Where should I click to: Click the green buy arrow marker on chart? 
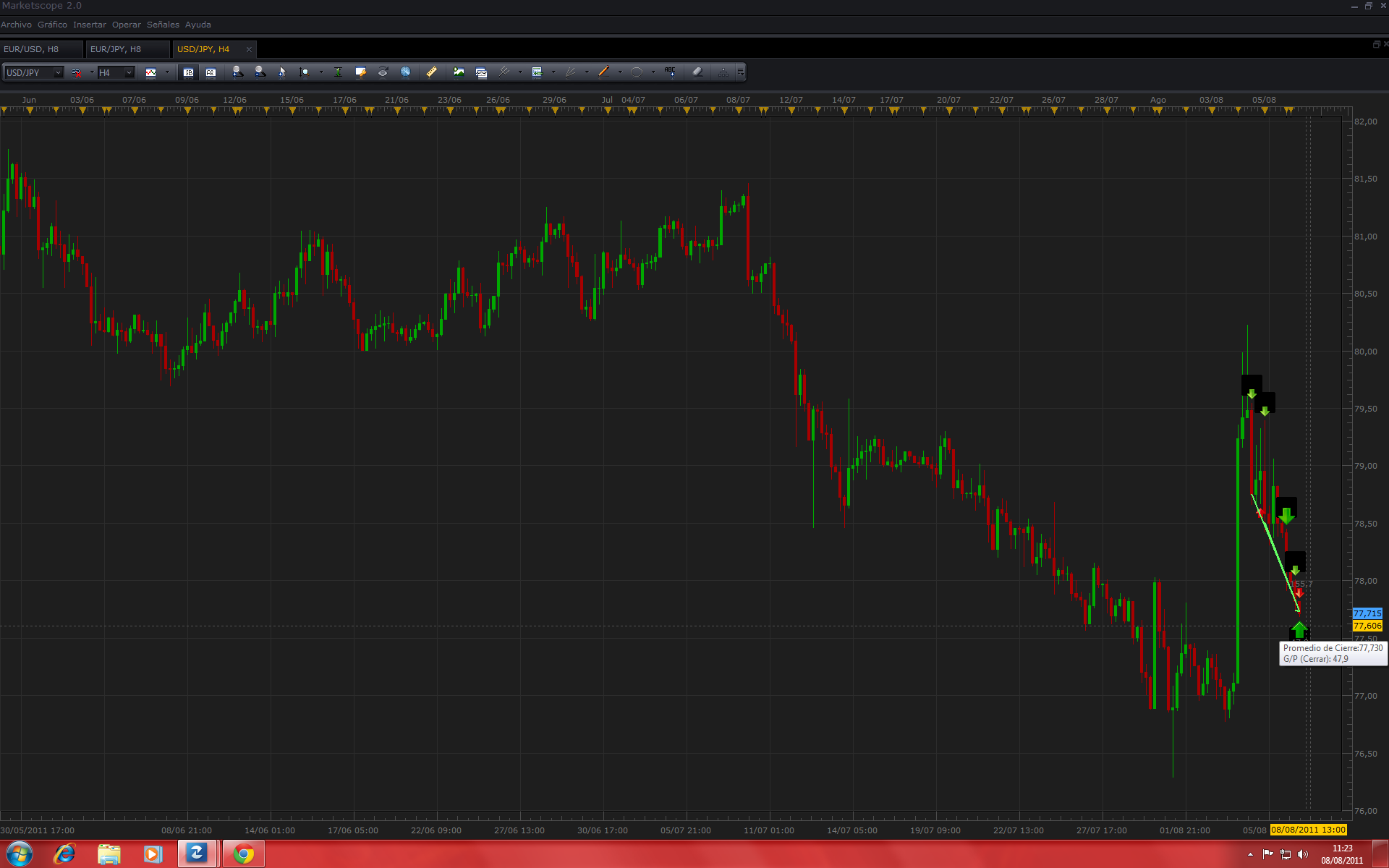point(1299,629)
